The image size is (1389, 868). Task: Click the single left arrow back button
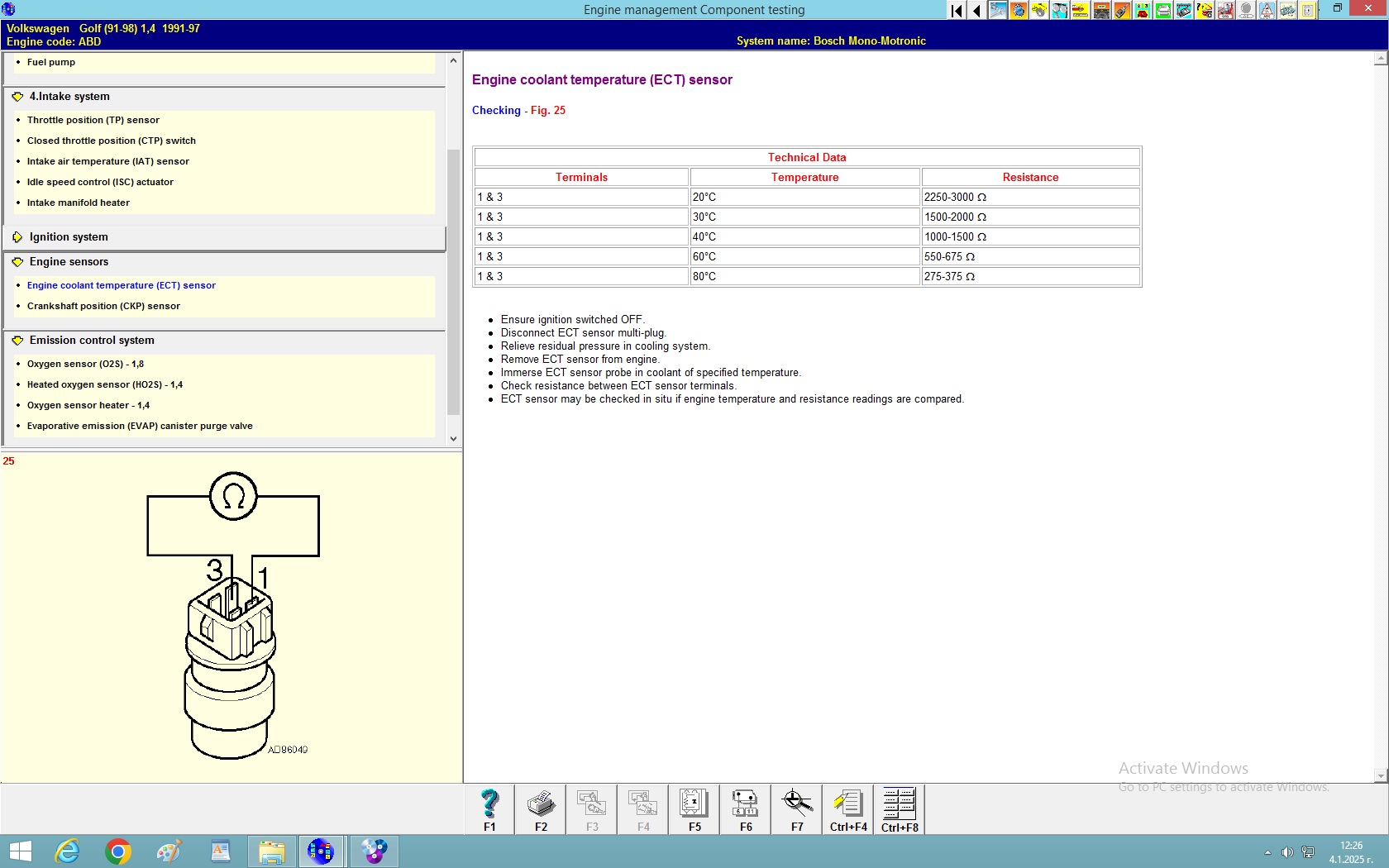point(976,11)
